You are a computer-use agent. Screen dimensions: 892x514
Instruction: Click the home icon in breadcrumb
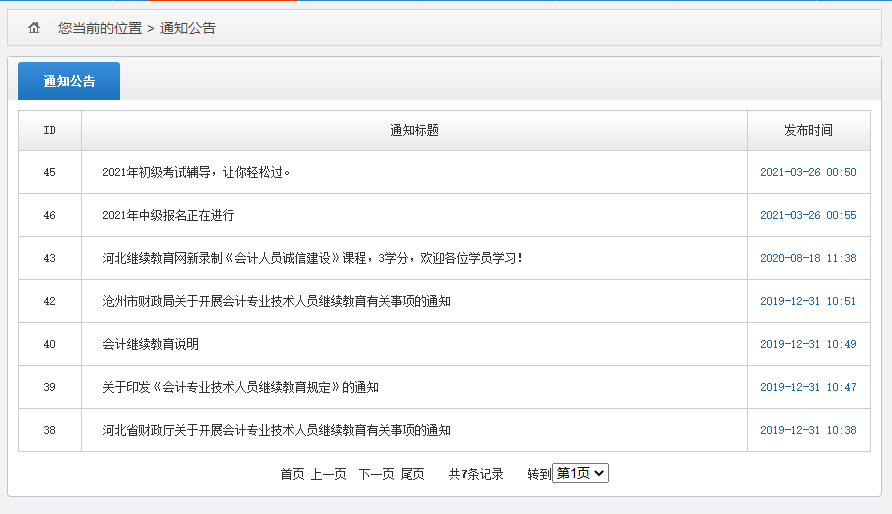(34, 28)
